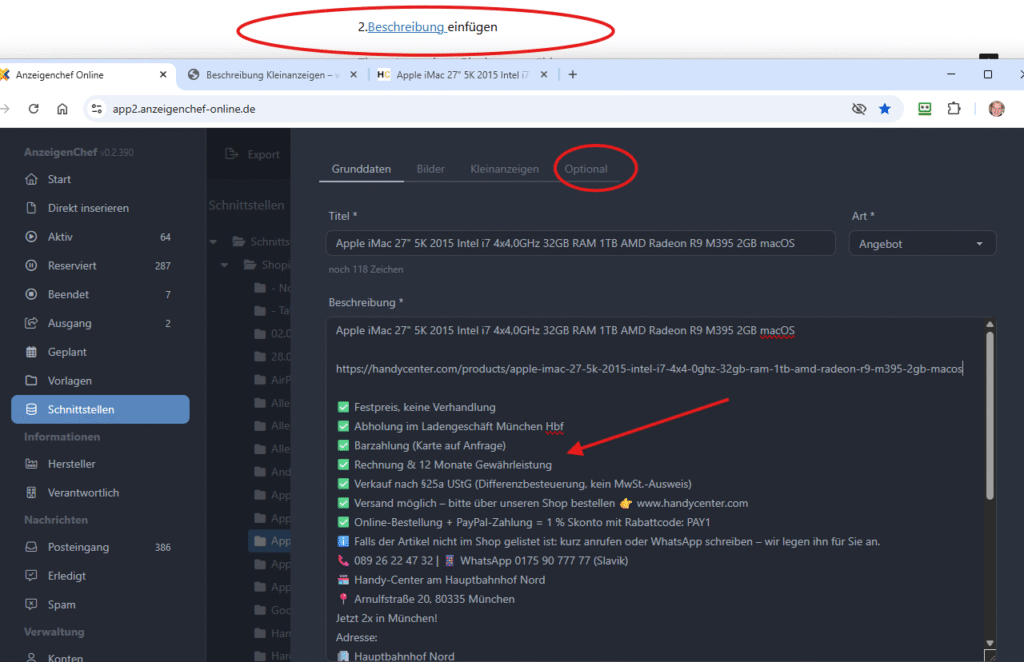Open the browser extensions puzzle icon
1024x662 pixels.
pyautogui.click(x=953, y=109)
